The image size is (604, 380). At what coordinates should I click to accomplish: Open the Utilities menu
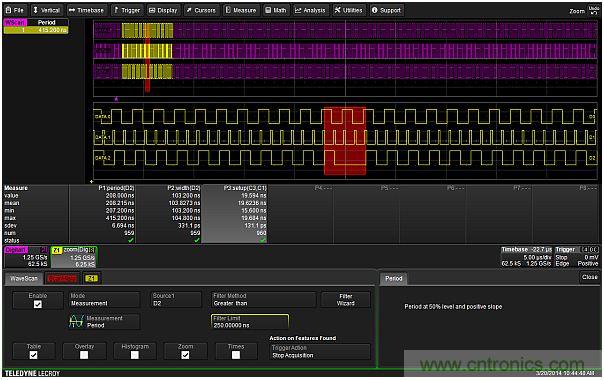coord(348,10)
